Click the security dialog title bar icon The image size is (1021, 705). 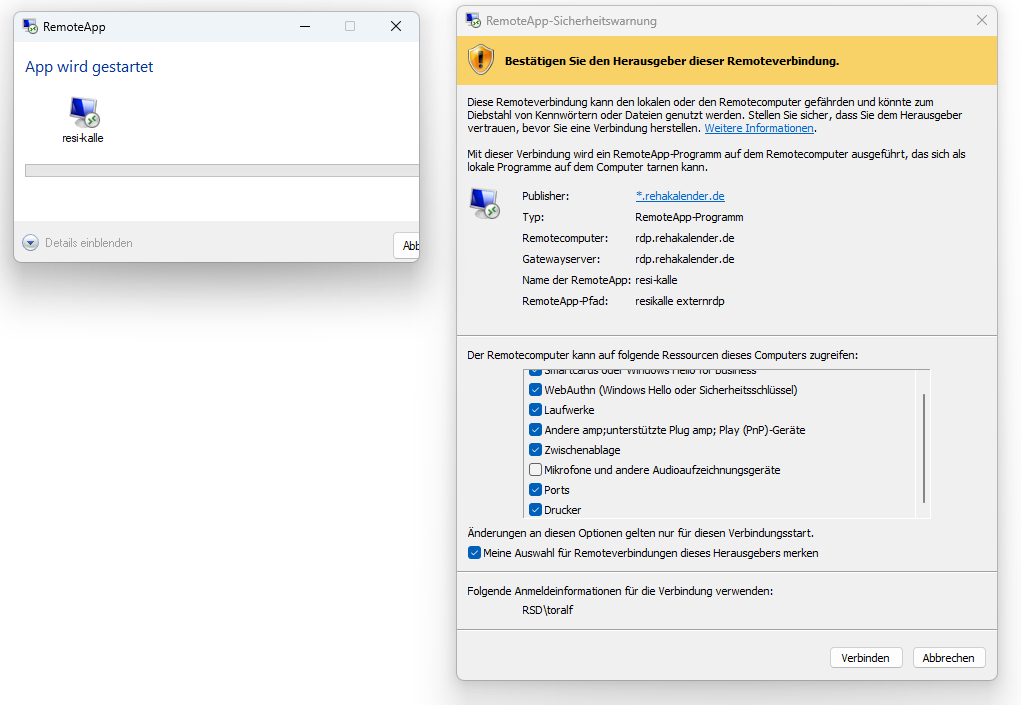click(473, 20)
